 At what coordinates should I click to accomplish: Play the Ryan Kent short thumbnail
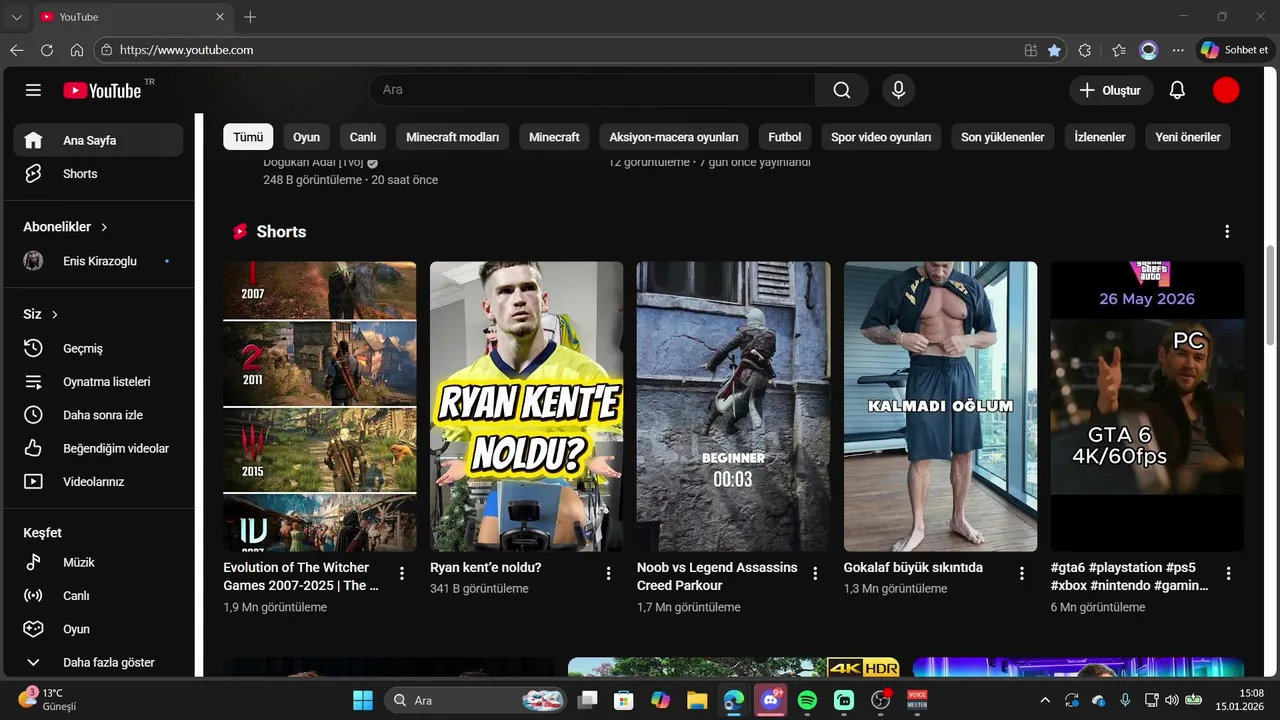[527, 406]
